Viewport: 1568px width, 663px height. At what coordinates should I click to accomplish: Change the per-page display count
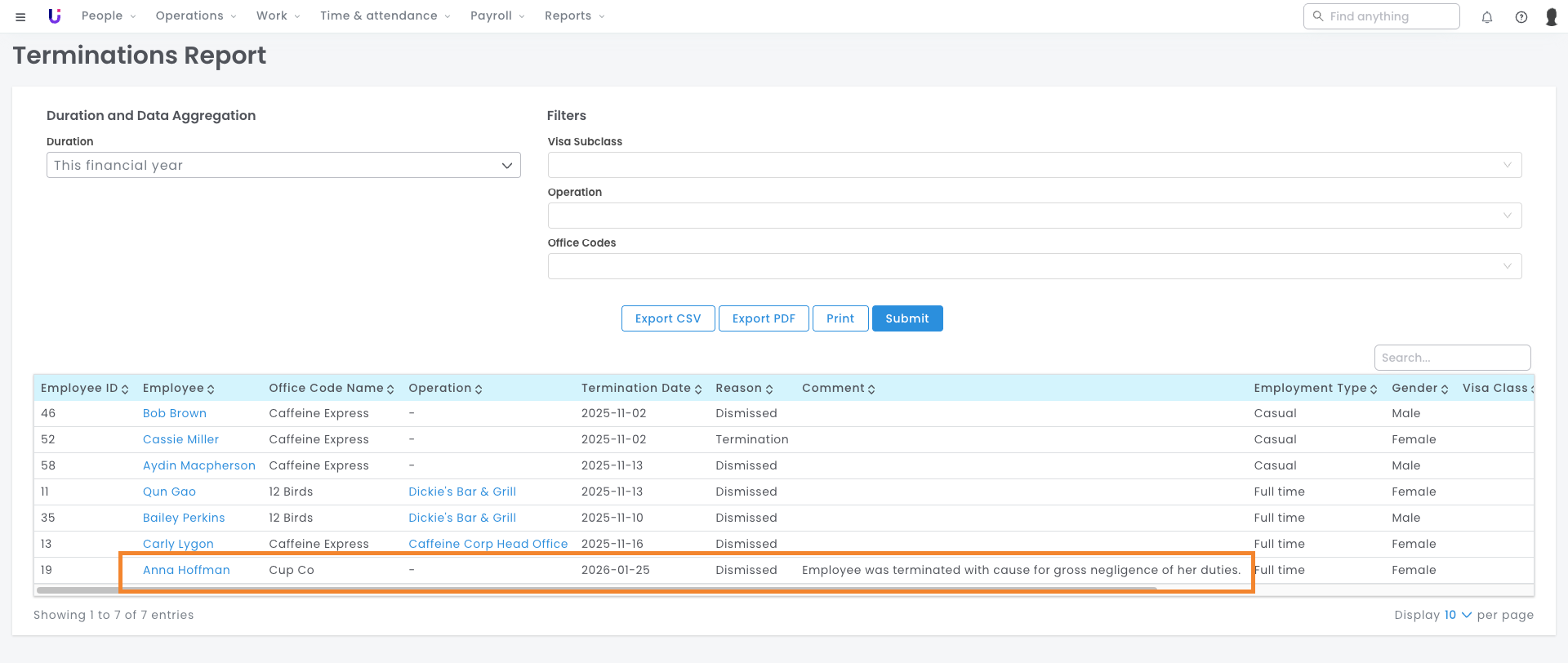pos(1457,615)
